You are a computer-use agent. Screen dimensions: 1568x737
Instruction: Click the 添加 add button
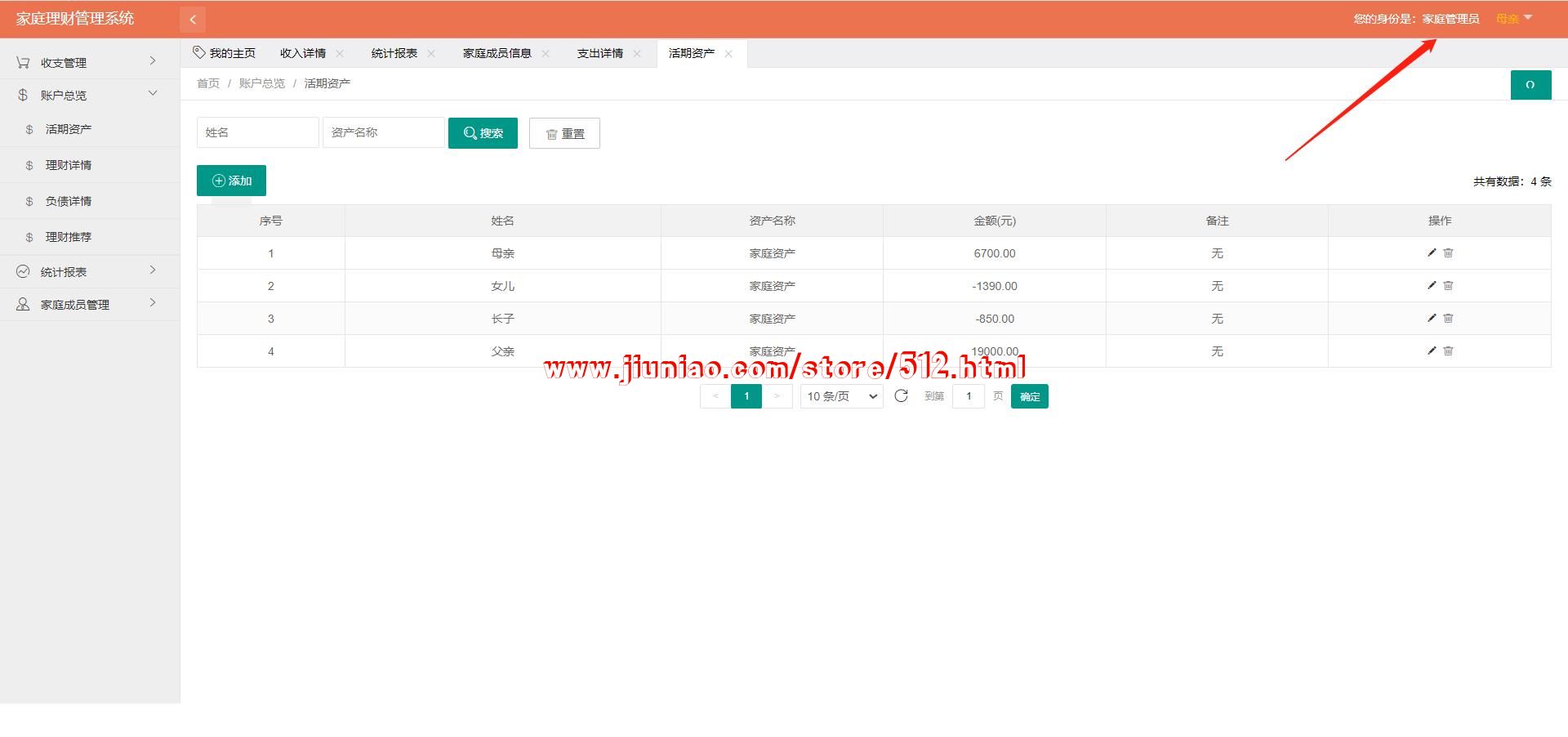[231, 181]
